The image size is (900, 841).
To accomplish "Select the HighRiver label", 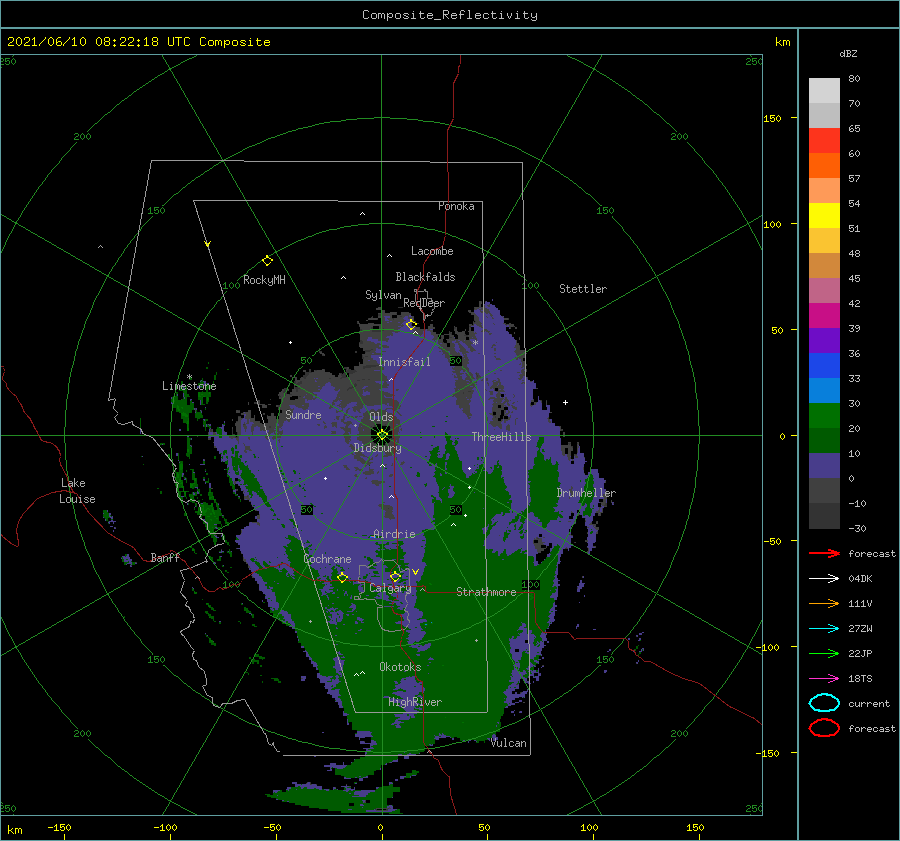I will tap(415, 702).
